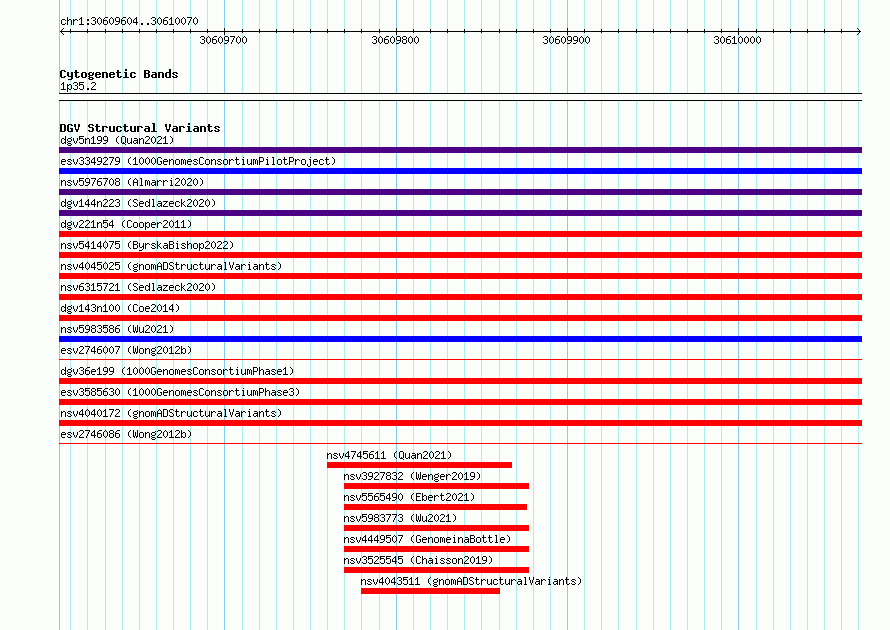890x630 pixels.
Task: Select nsv4040172 gnomAD variant bar
Action: point(460,423)
